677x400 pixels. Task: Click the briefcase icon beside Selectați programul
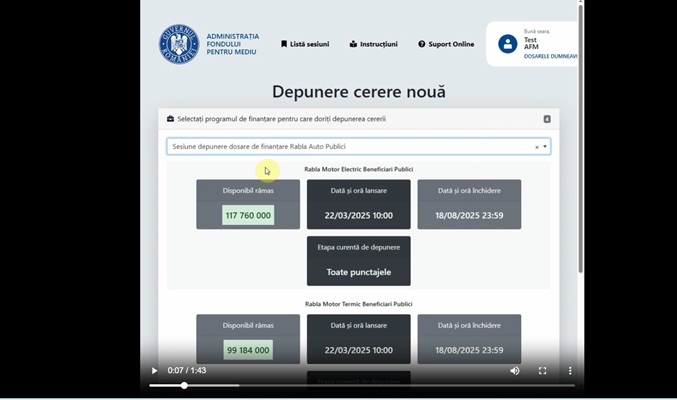tap(170, 119)
